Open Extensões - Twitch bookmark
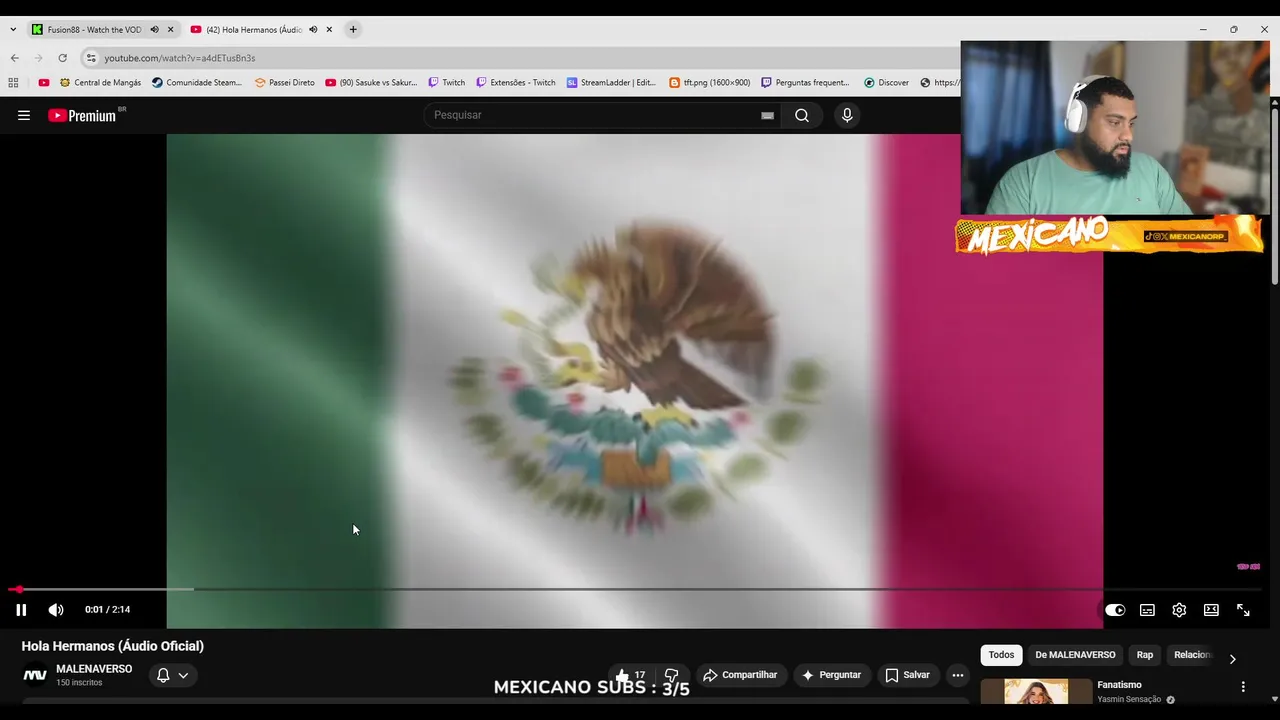The image size is (1280, 720). coord(516,83)
